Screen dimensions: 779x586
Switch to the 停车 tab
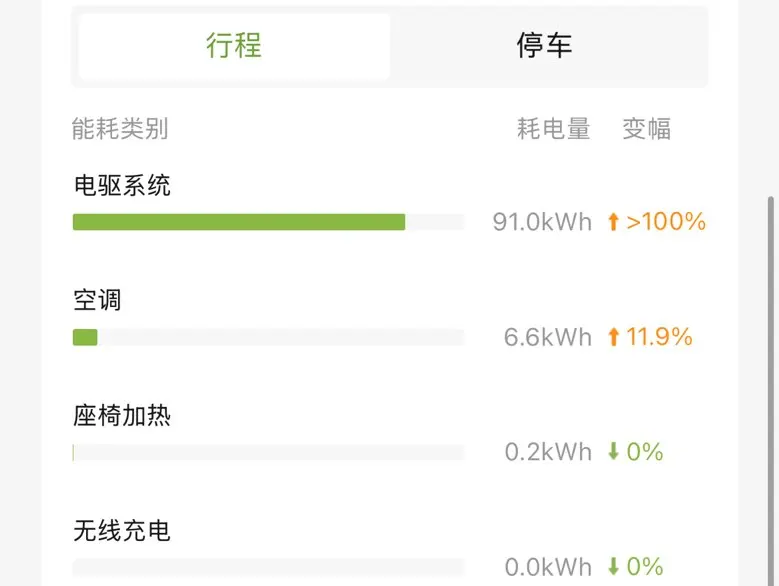click(x=545, y=46)
